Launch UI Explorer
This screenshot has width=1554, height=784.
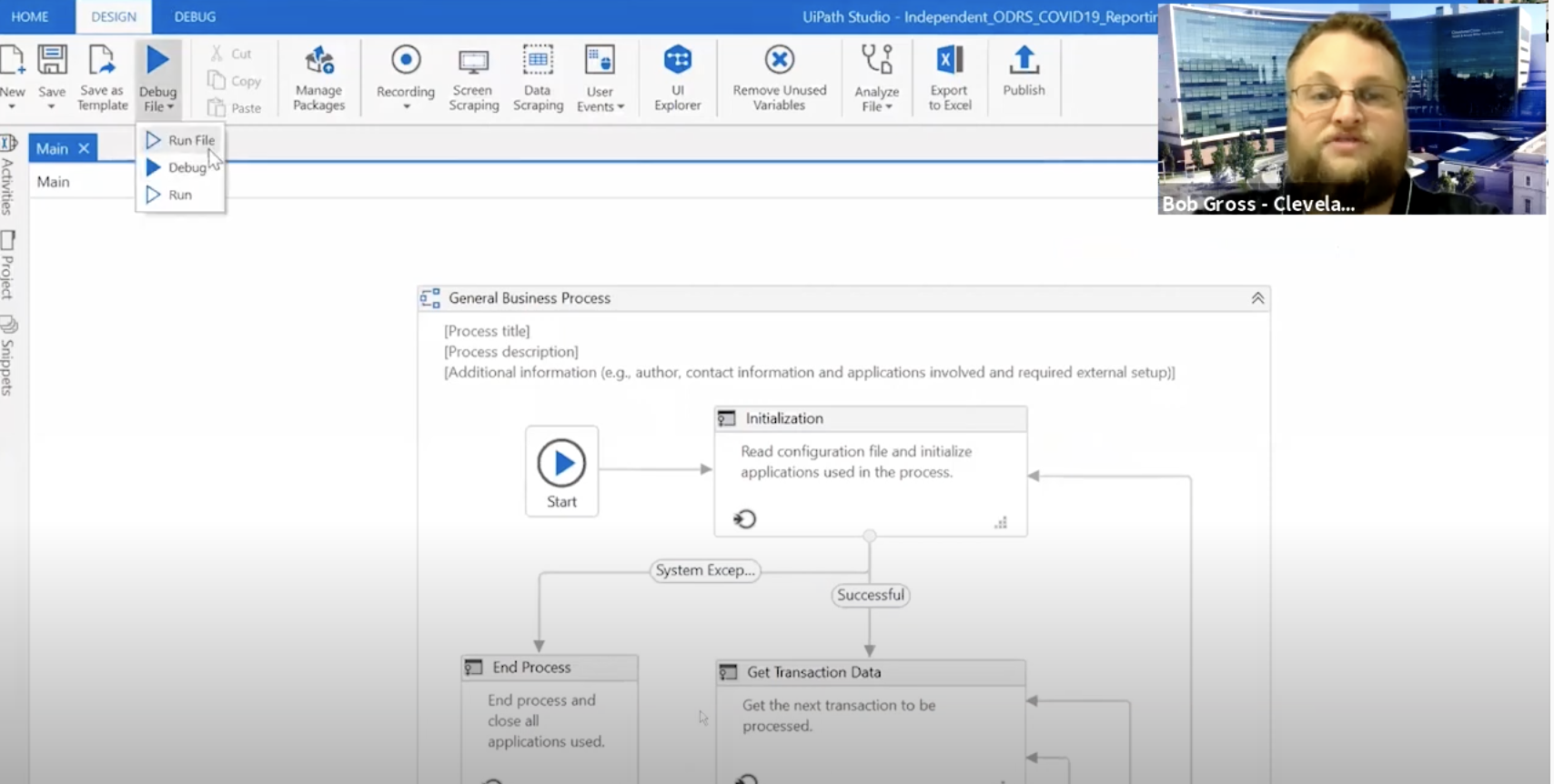[678, 78]
